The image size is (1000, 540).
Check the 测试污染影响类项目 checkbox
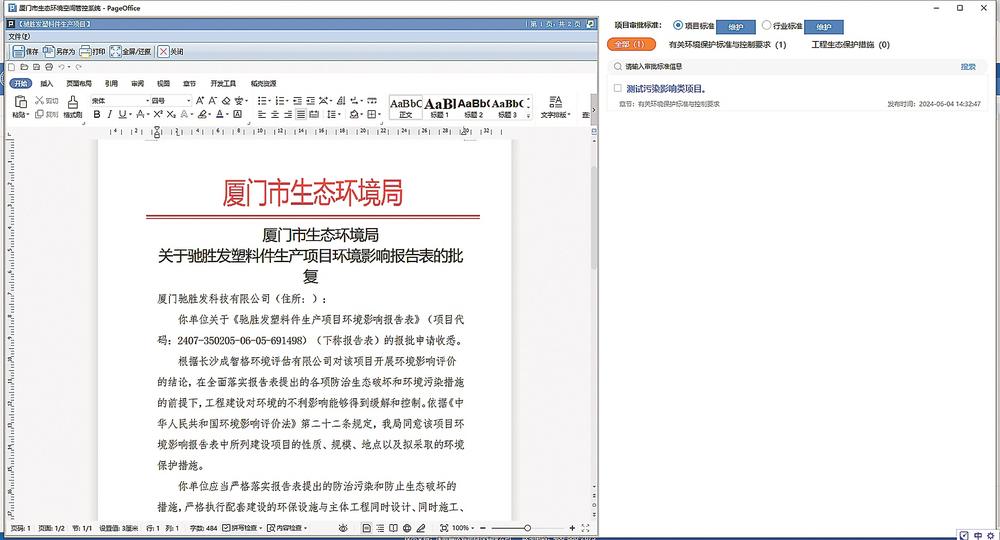coord(618,88)
